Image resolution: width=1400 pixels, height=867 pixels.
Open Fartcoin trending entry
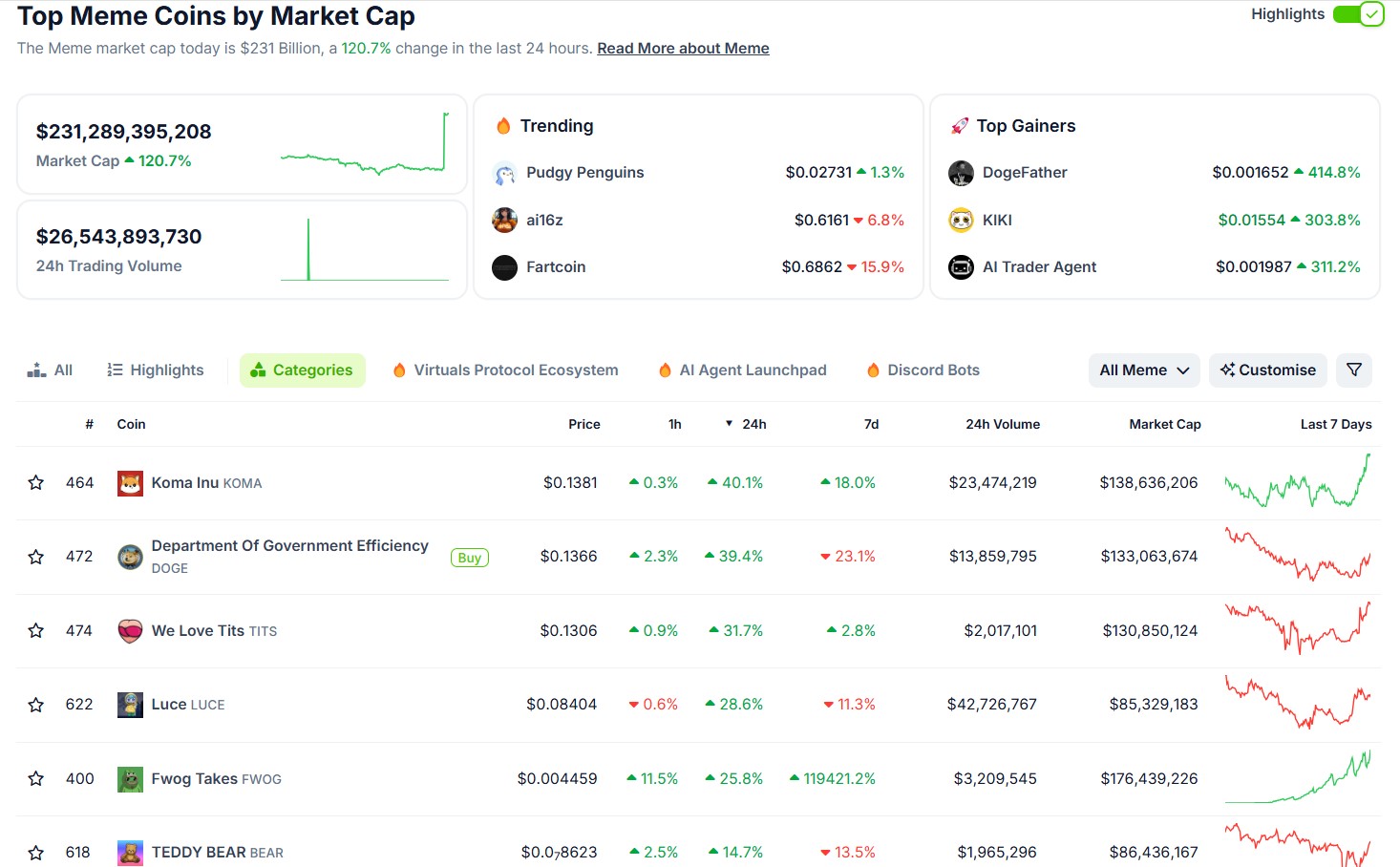556,267
